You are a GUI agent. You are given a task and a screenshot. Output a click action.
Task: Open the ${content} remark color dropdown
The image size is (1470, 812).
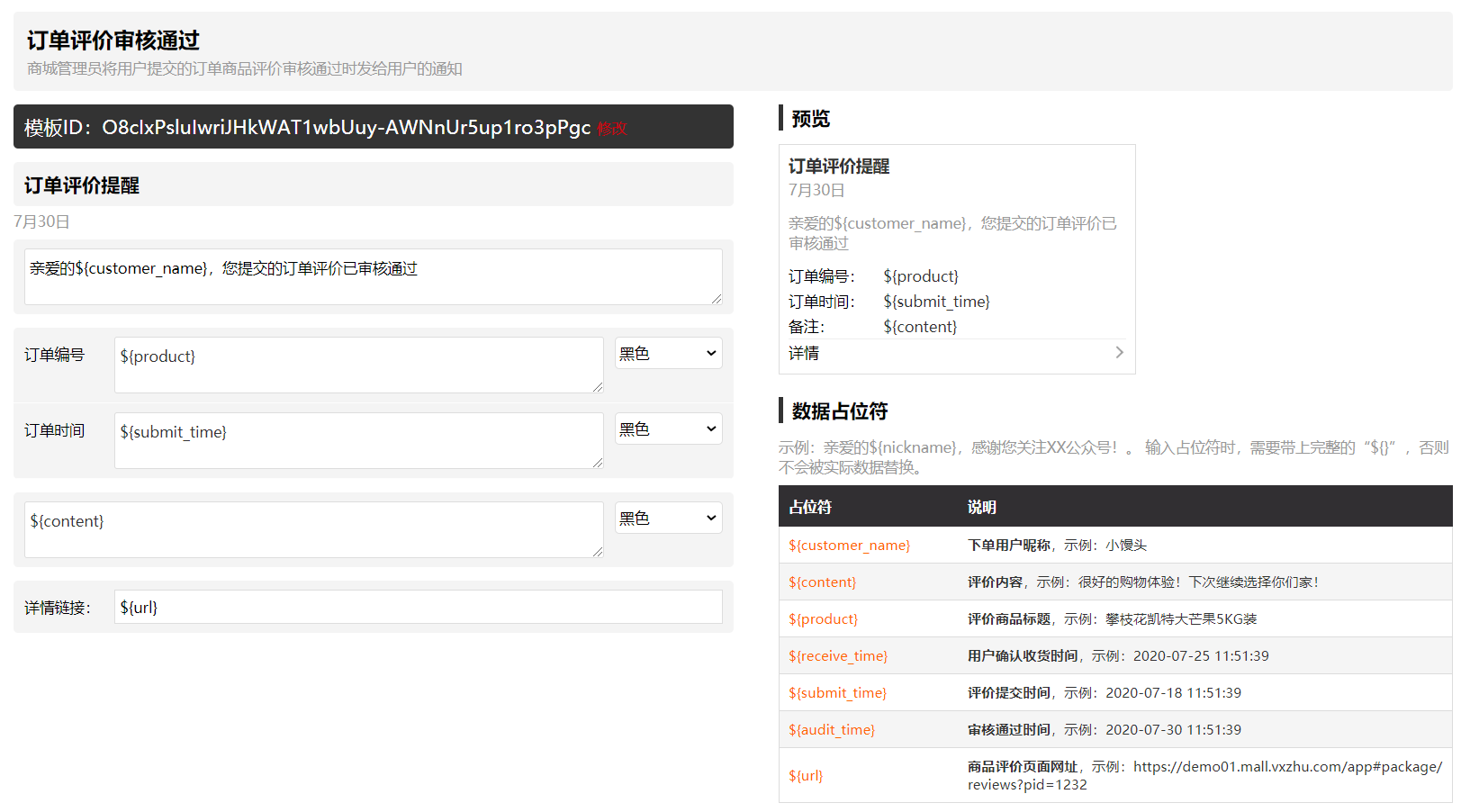(668, 518)
